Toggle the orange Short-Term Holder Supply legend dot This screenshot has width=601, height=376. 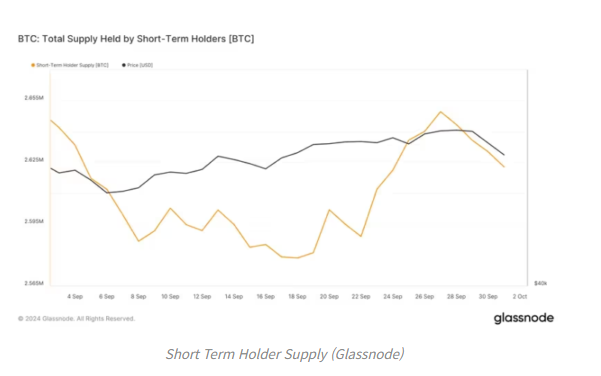tap(33, 65)
